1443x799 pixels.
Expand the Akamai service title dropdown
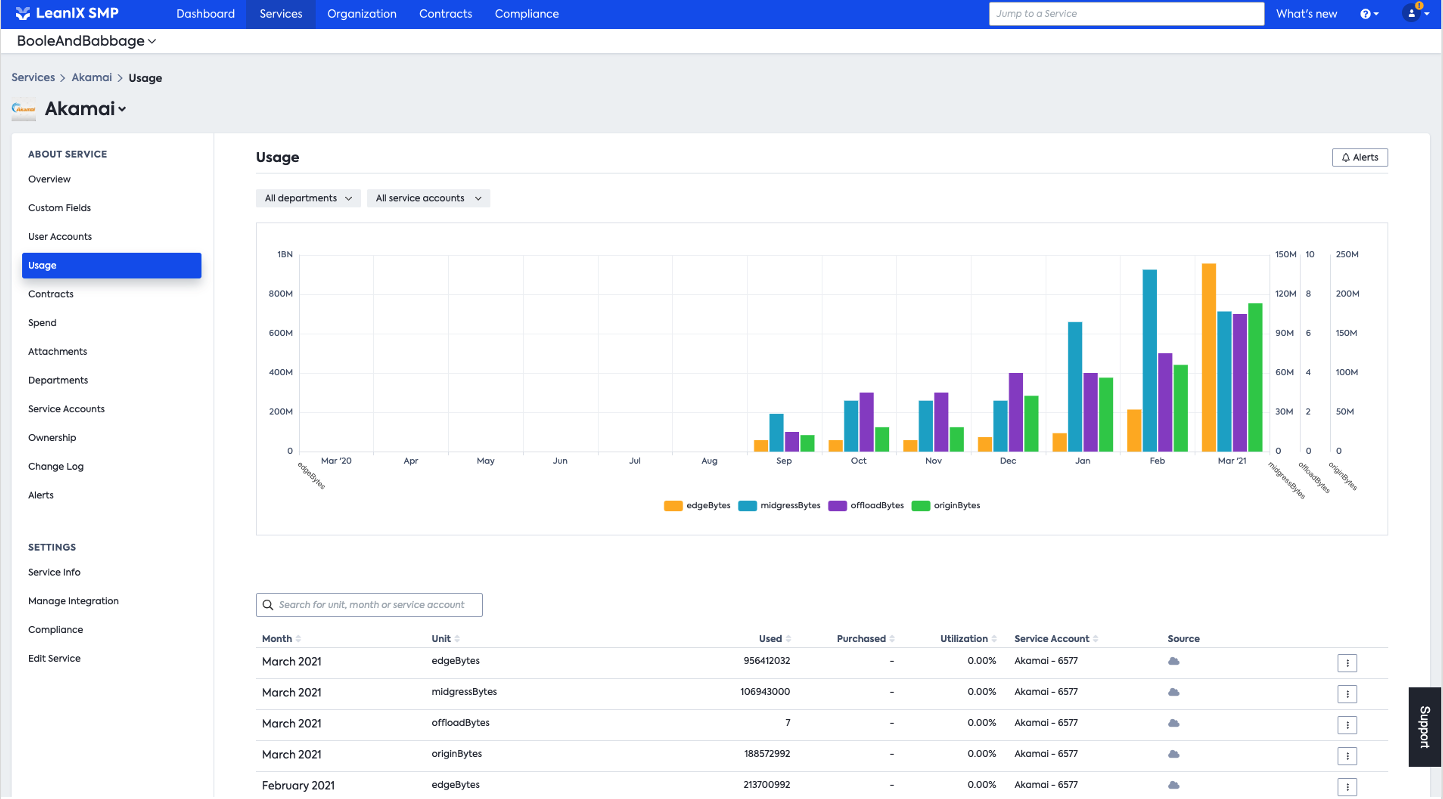pyautogui.click(x=85, y=109)
